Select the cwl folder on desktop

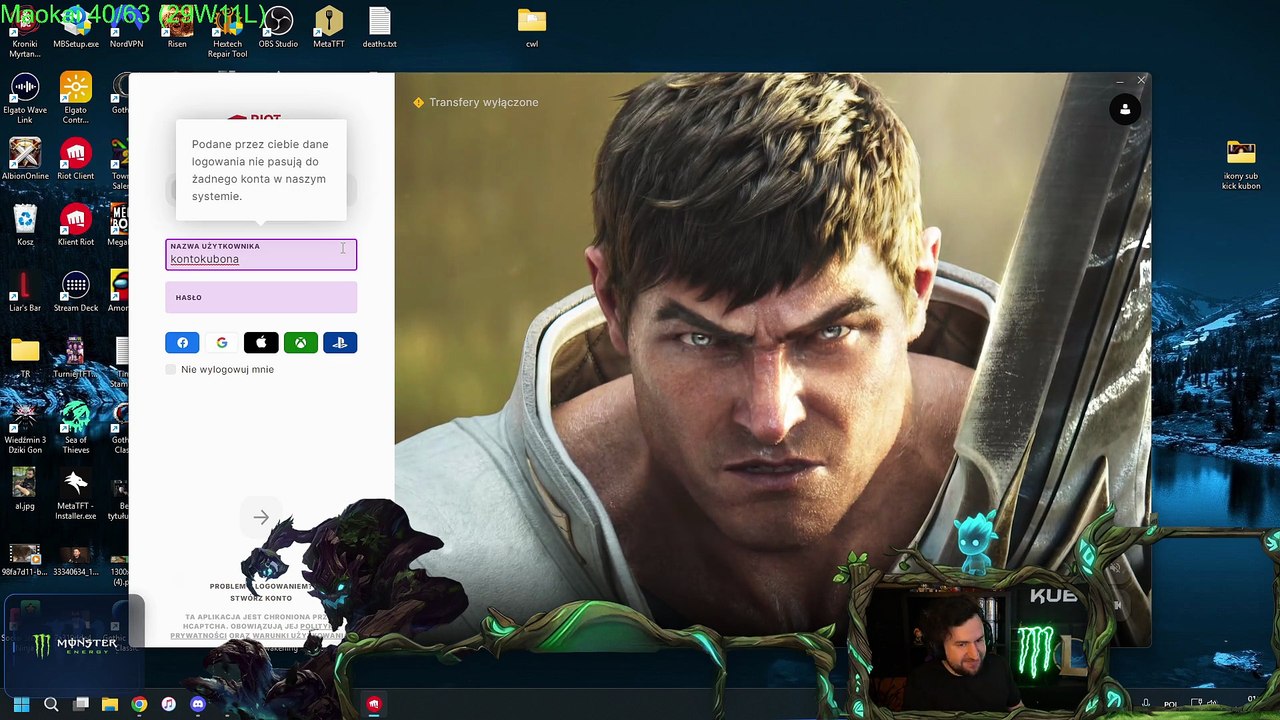click(x=532, y=27)
